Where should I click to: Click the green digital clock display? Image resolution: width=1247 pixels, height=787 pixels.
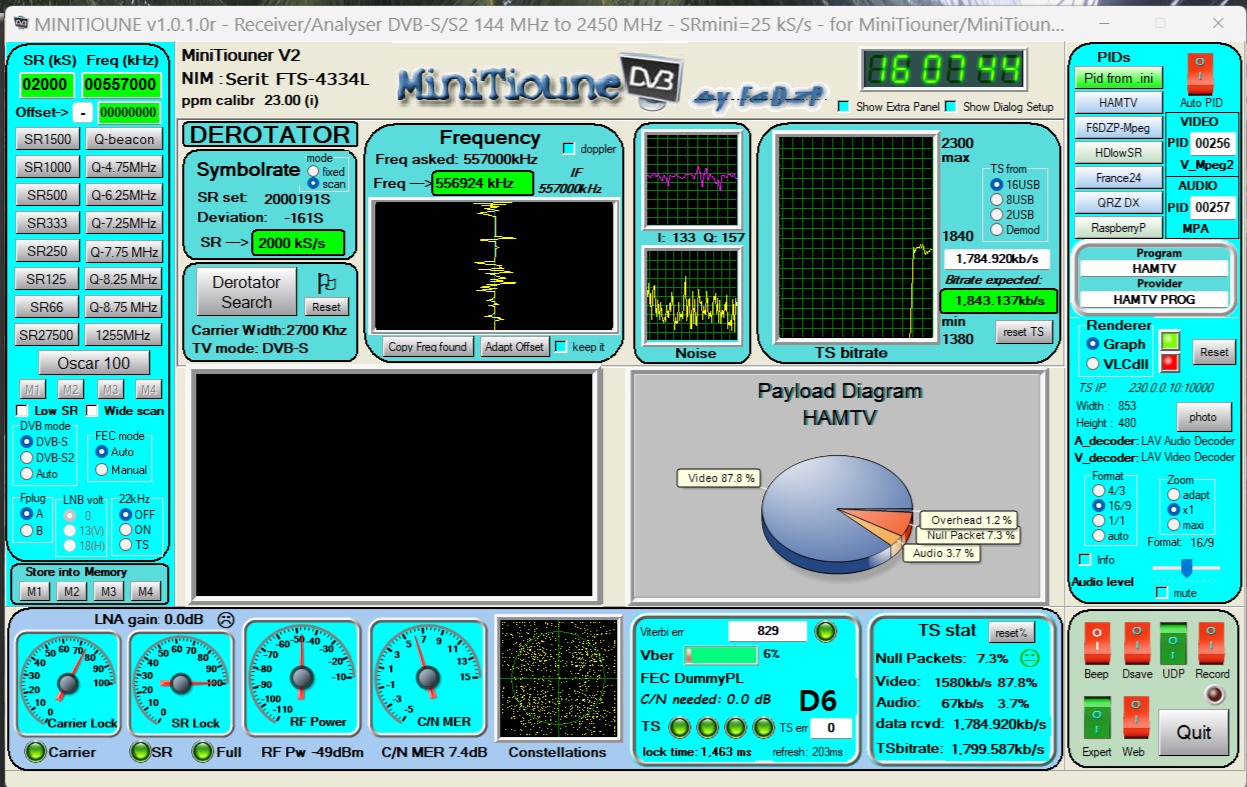pyautogui.click(x=944, y=69)
